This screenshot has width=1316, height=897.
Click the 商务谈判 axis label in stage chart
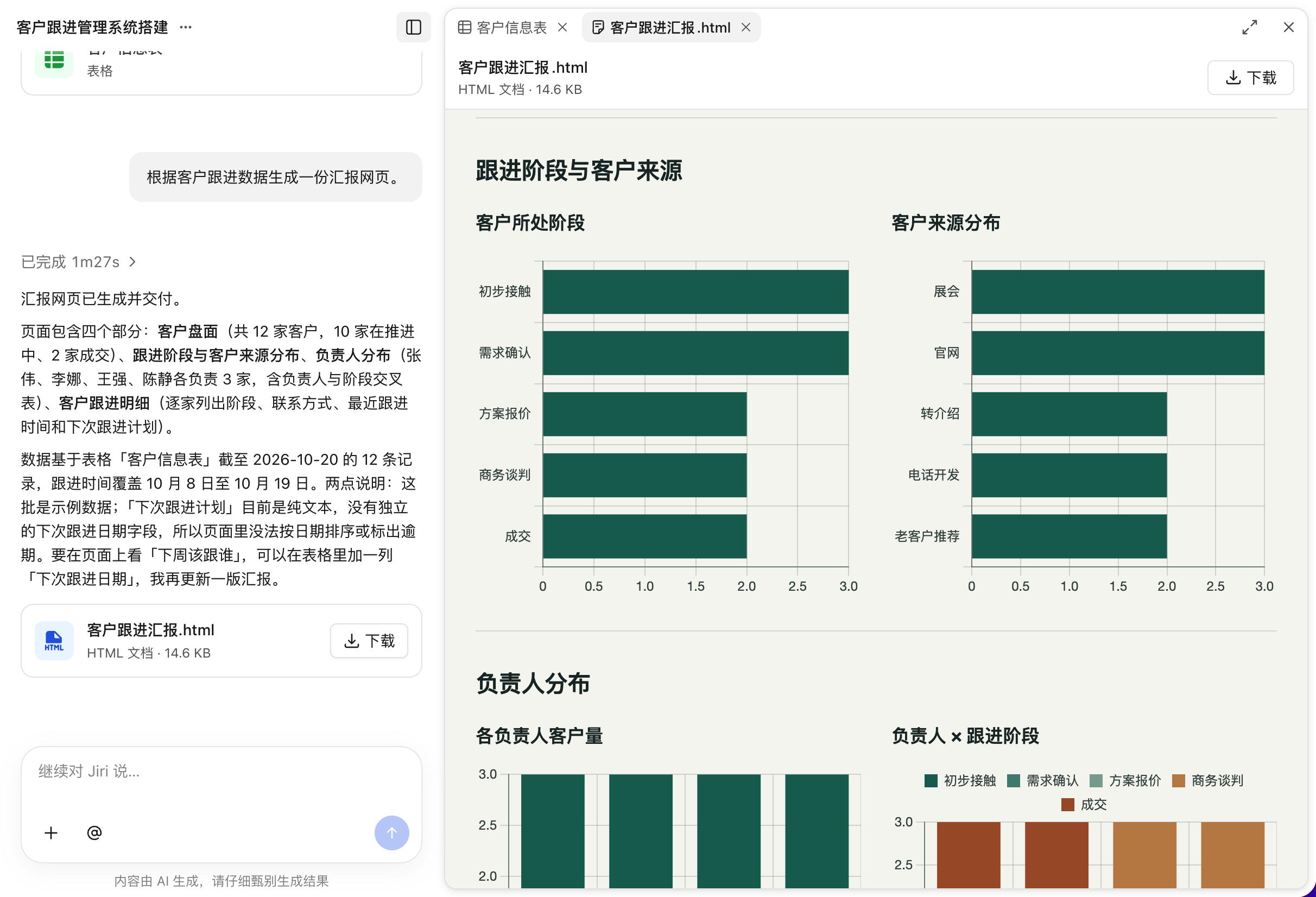click(504, 475)
